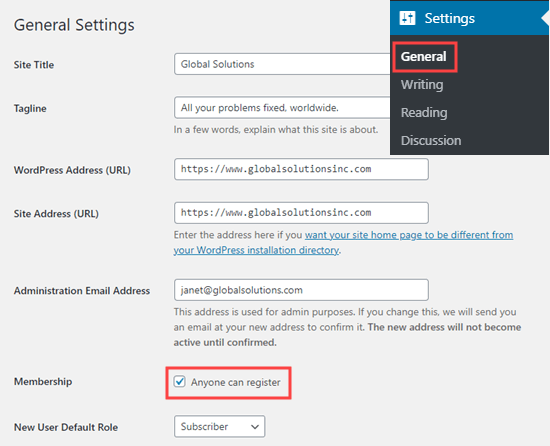Expand the New User Default Role dropdown
Image resolution: width=550 pixels, height=446 pixels.
tap(219, 426)
